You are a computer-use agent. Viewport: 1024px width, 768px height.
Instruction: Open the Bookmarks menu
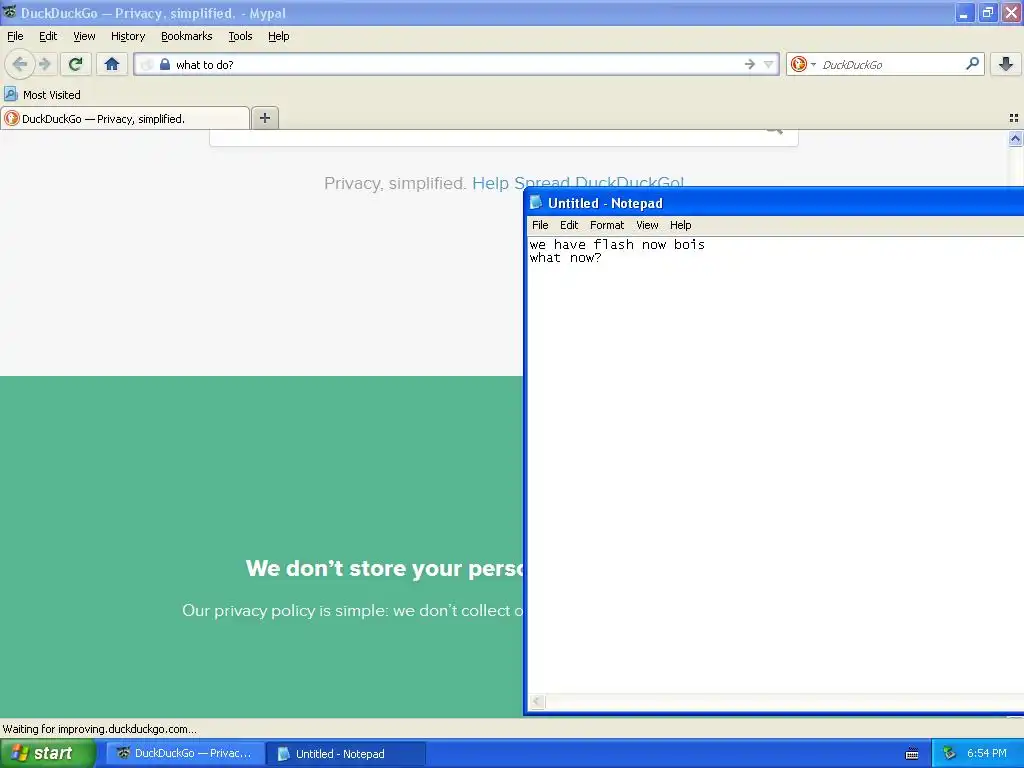[187, 36]
